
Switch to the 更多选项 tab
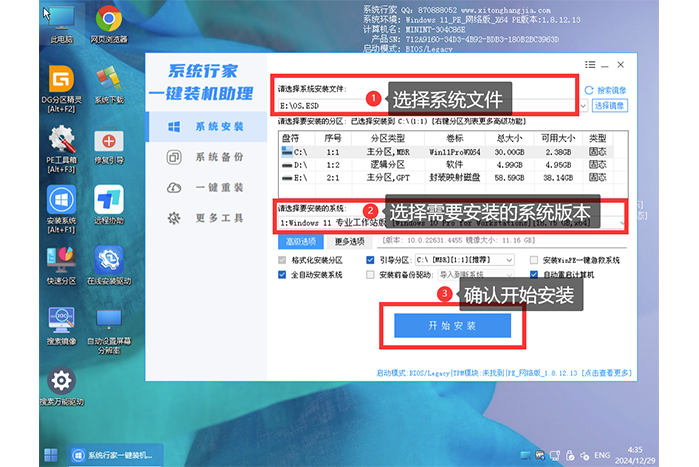(350, 242)
